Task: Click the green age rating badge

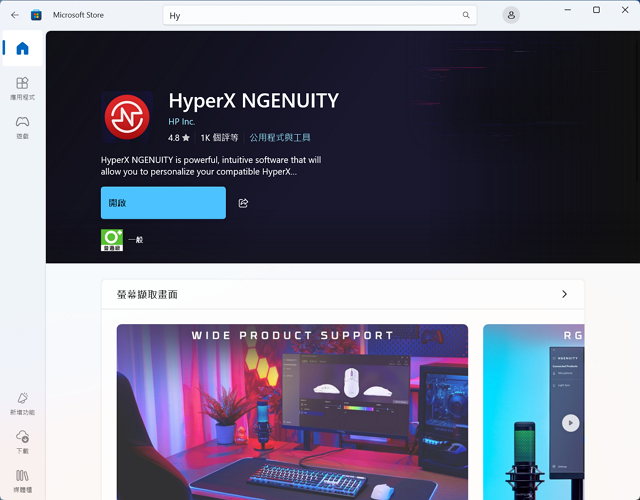Action: coord(112,240)
